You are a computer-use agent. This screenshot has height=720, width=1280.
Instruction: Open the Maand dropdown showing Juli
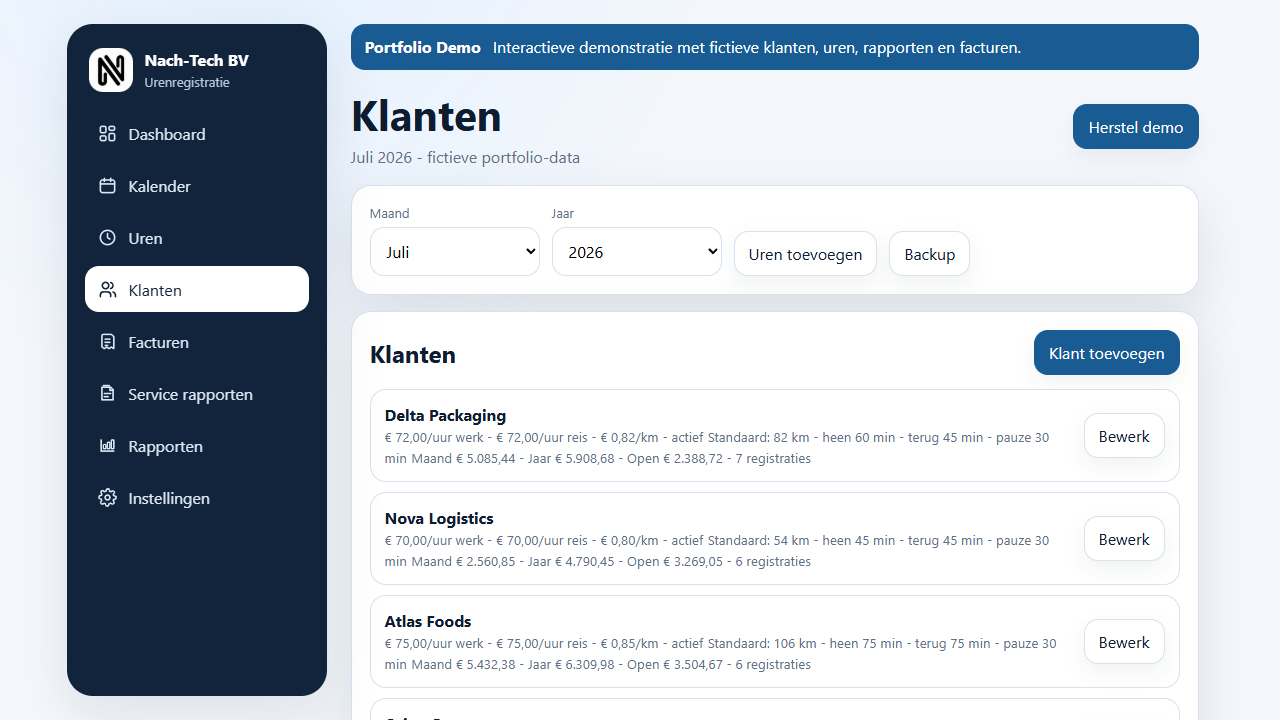tap(455, 252)
